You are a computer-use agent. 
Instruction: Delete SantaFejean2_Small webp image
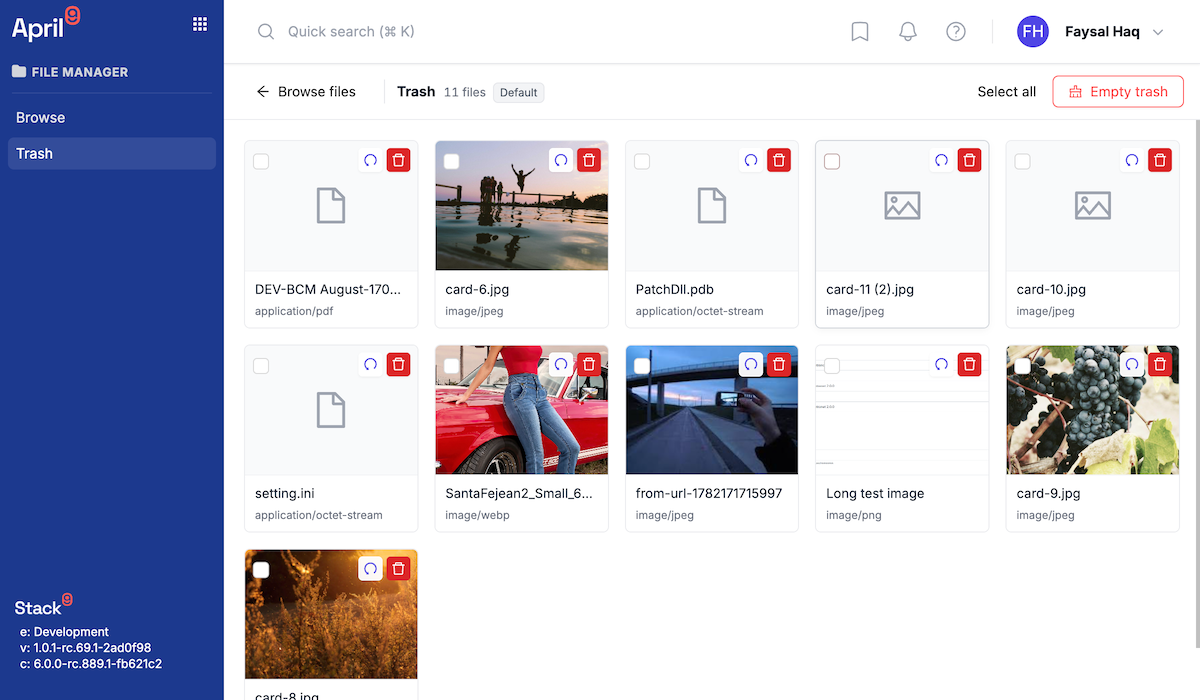tap(589, 364)
